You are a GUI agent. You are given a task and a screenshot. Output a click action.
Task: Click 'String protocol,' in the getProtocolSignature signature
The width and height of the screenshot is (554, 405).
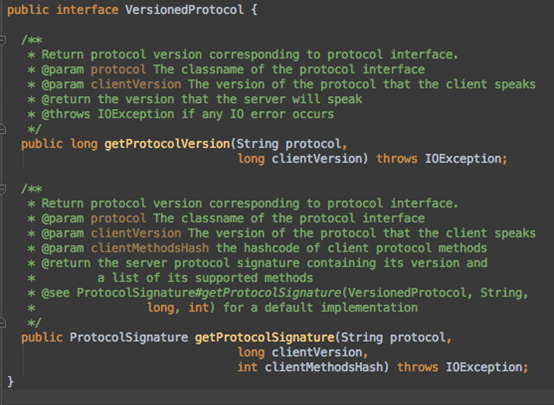(x=396, y=338)
